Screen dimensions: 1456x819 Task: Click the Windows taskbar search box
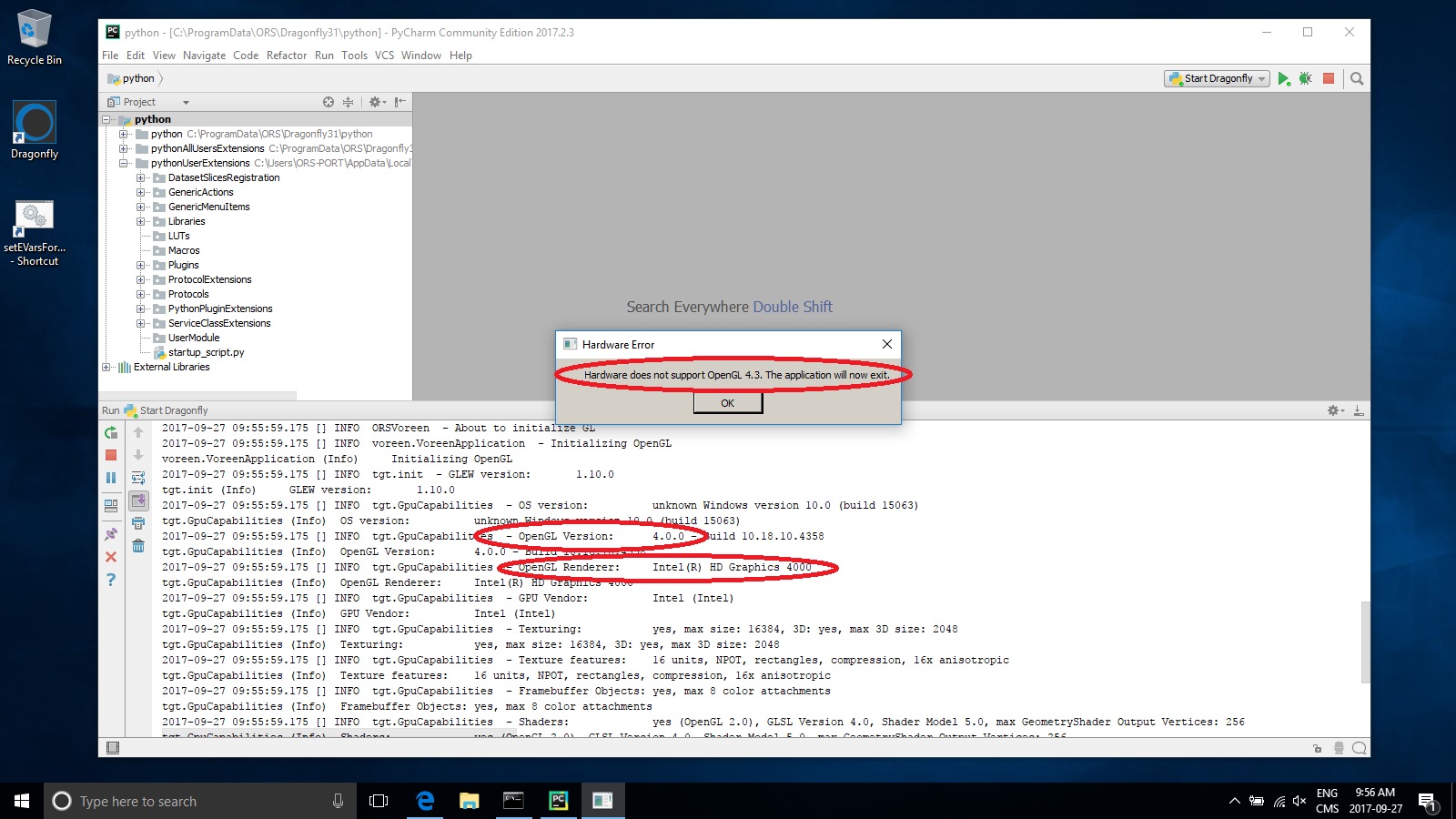[x=200, y=801]
